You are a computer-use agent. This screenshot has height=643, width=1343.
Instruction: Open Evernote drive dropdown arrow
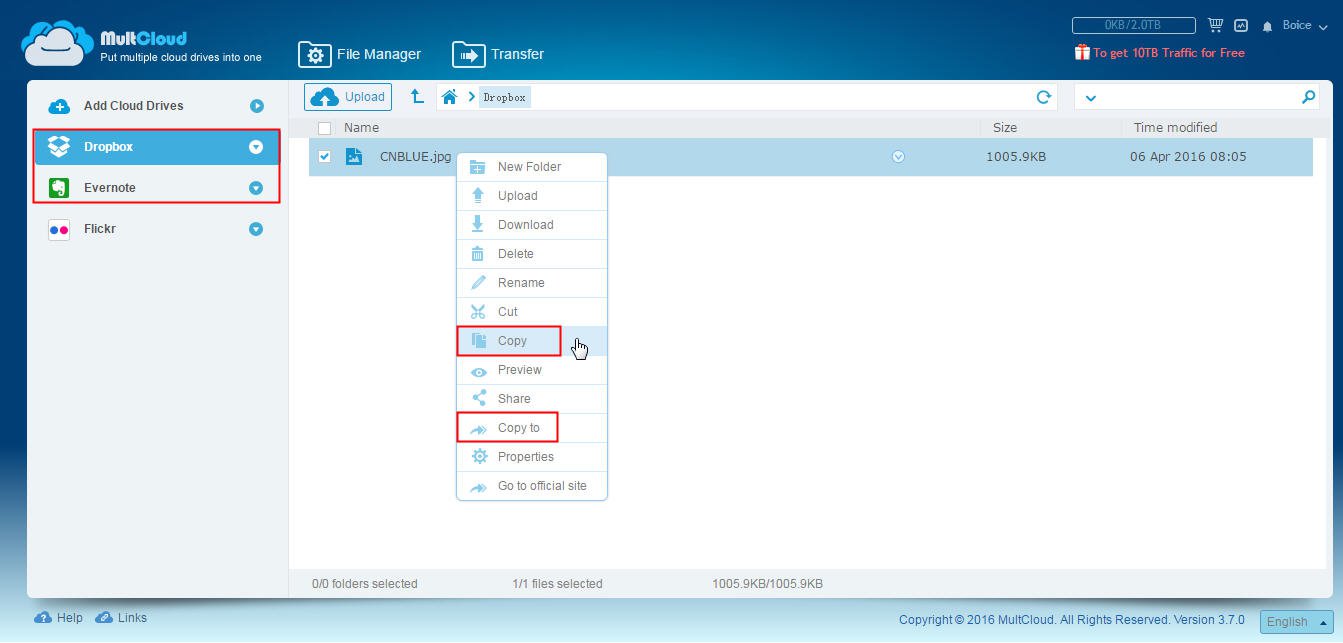(256, 188)
